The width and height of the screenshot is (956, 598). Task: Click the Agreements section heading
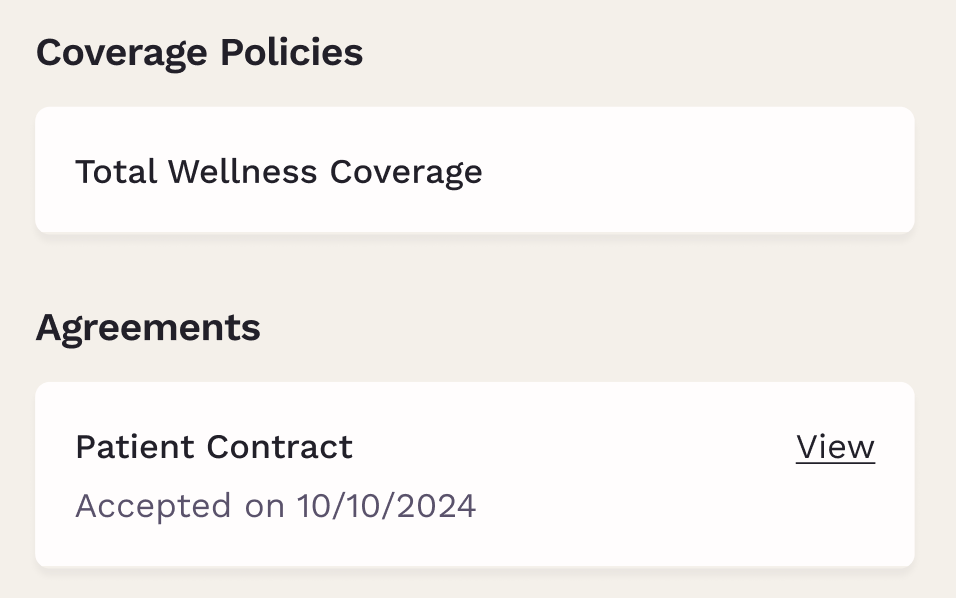(x=148, y=328)
